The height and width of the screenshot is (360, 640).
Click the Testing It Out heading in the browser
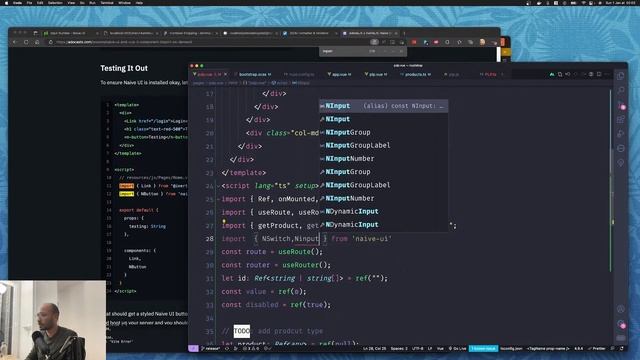[x=124, y=68]
